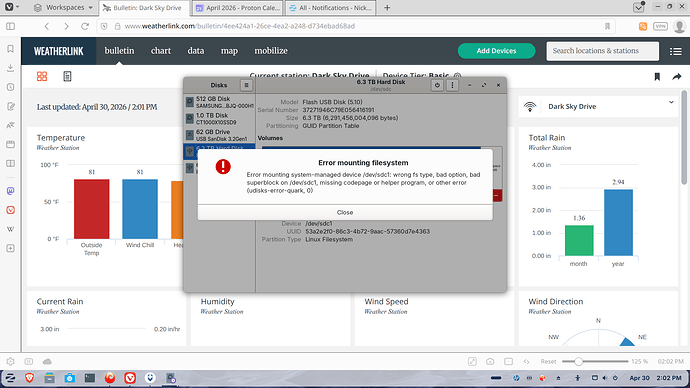Go forward in browser history
This screenshot has height=388, width=690.
[x=66, y=26]
